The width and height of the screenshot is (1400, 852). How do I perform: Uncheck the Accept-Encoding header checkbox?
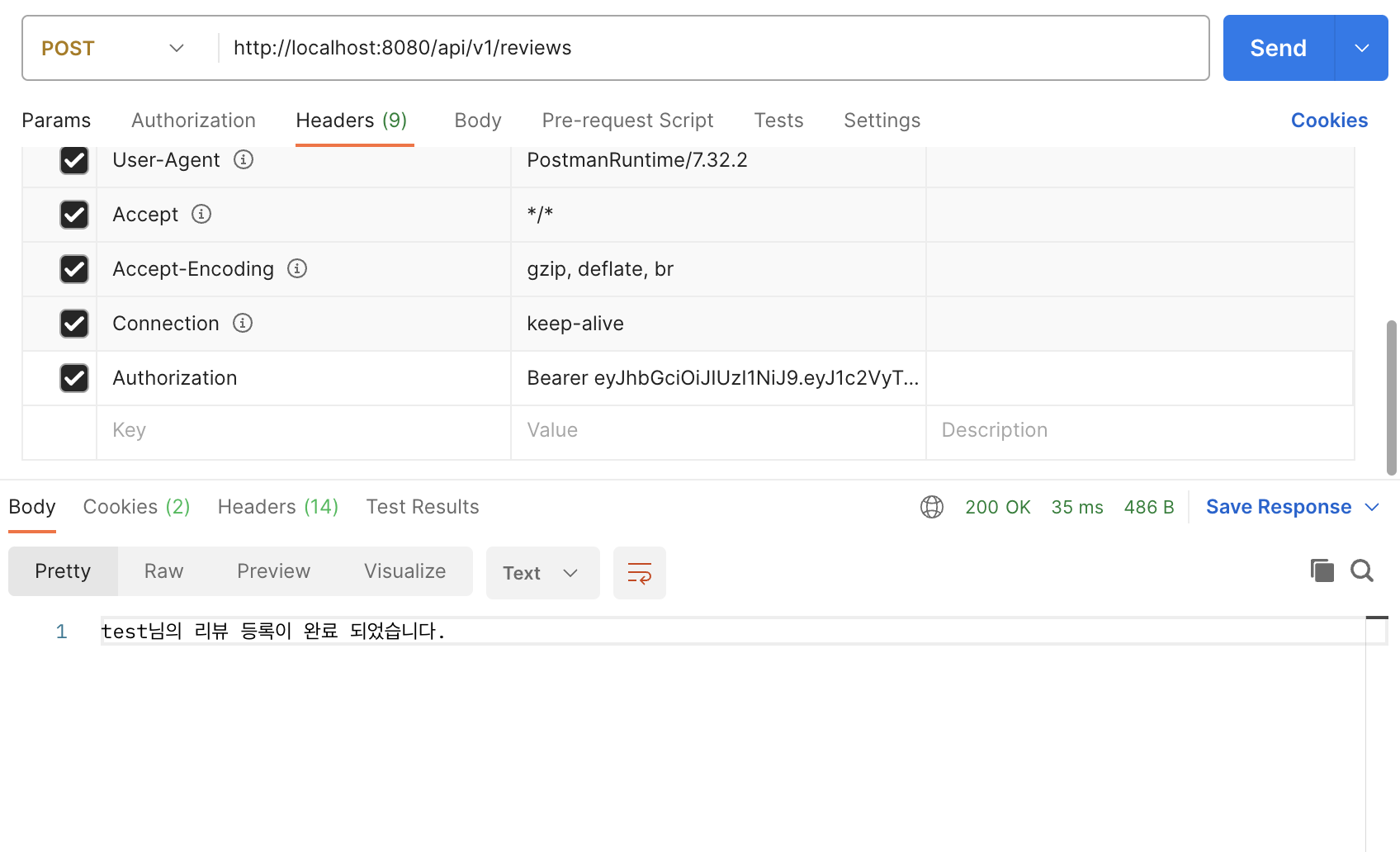pyautogui.click(x=74, y=268)
